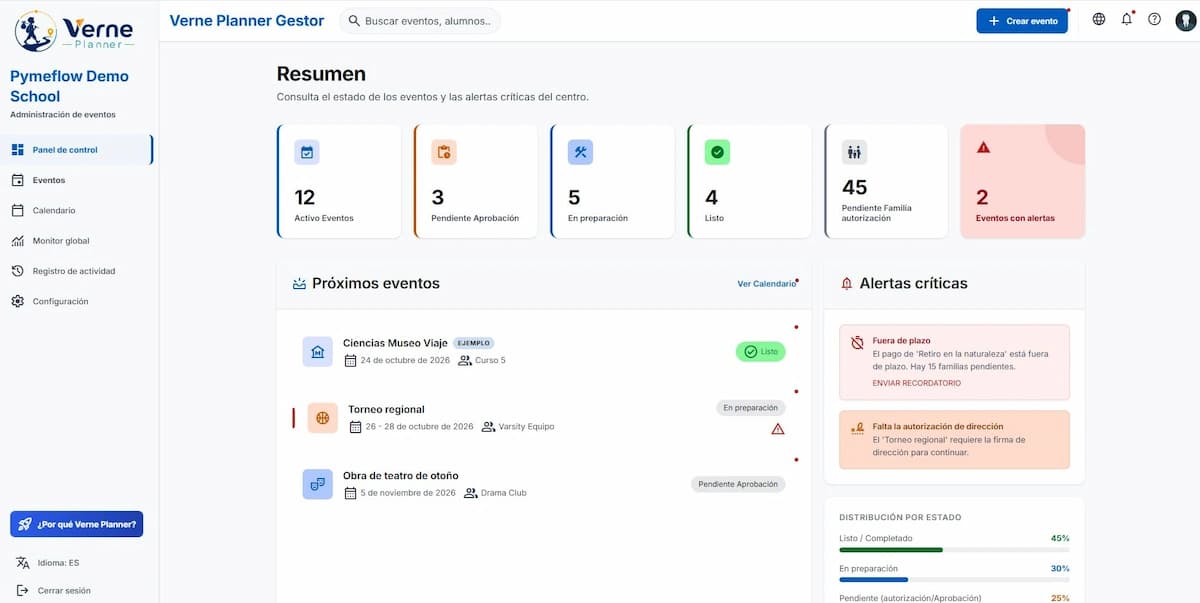Click the En preparación status badge

click(751, 408)
